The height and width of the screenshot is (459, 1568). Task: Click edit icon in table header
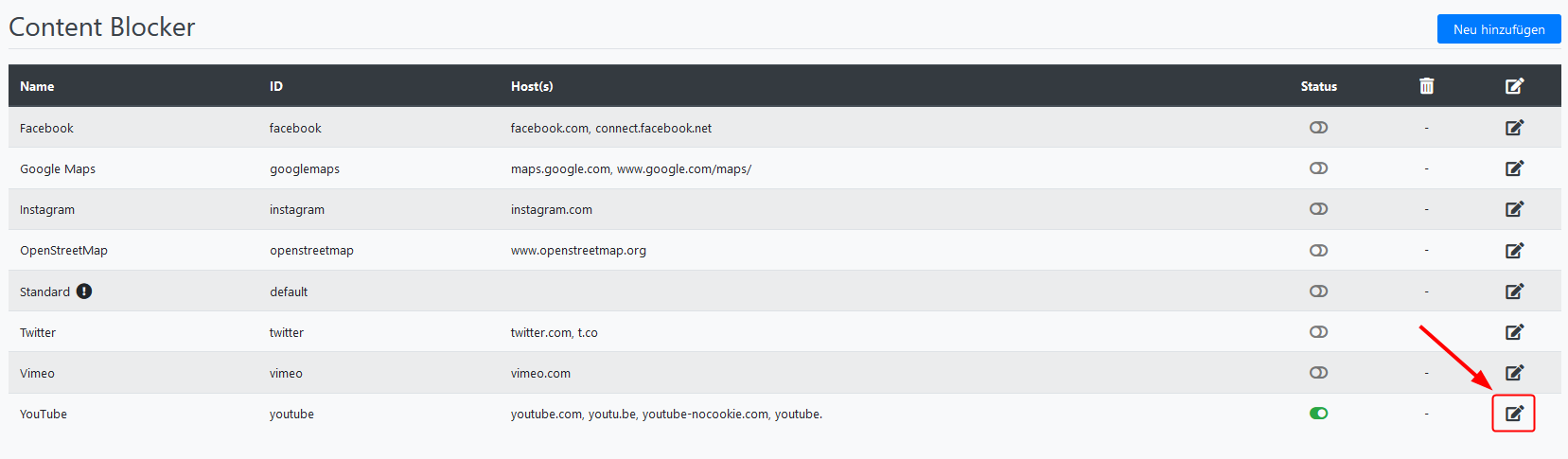click(1515, 86)
